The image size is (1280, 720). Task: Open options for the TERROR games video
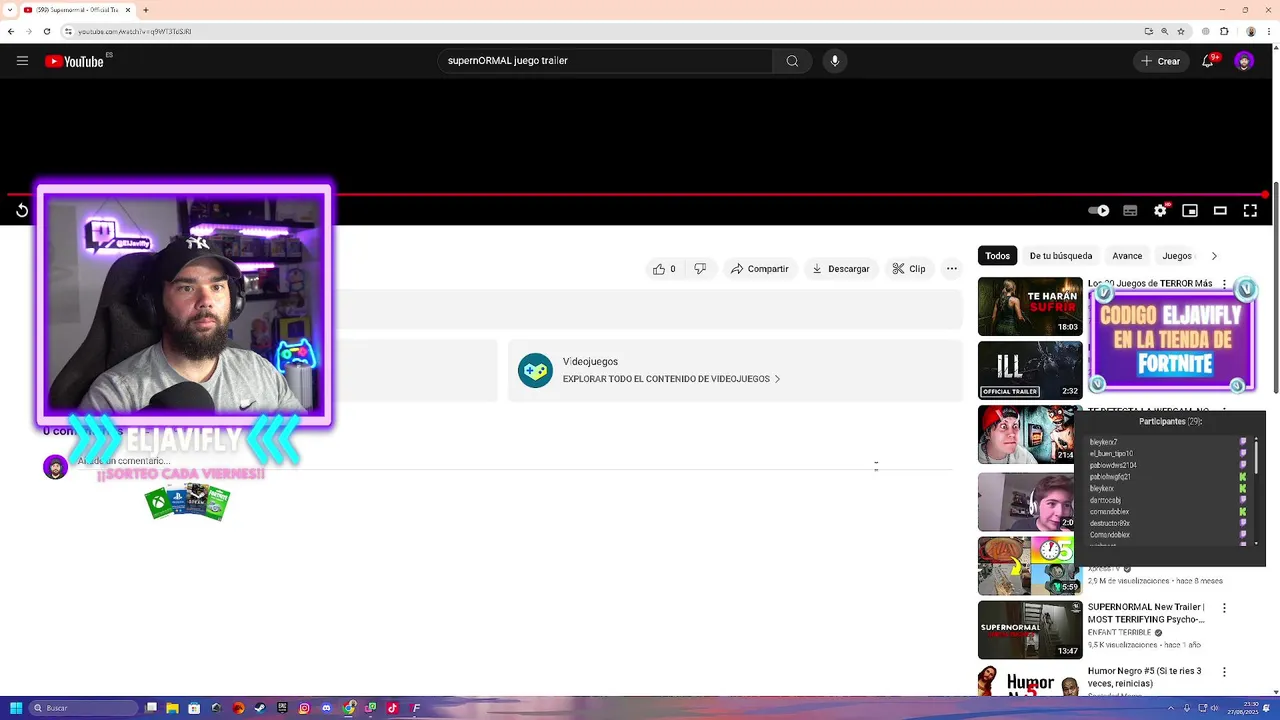(1224, 284)
